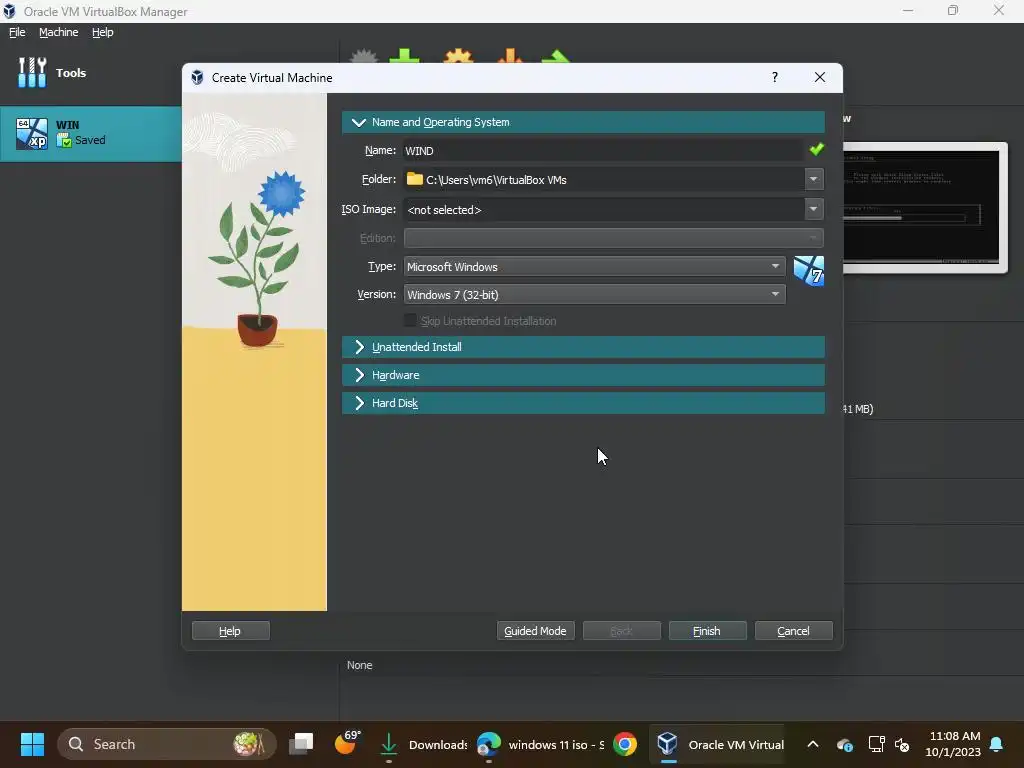
Task: Select the WIN virtual machine XP icon
Action: click(32, 134)
